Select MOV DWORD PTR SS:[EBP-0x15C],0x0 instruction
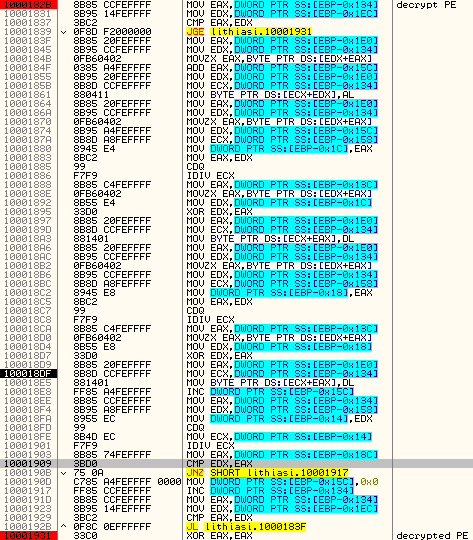The image size is (473, 540). click(x=282, y=481)
